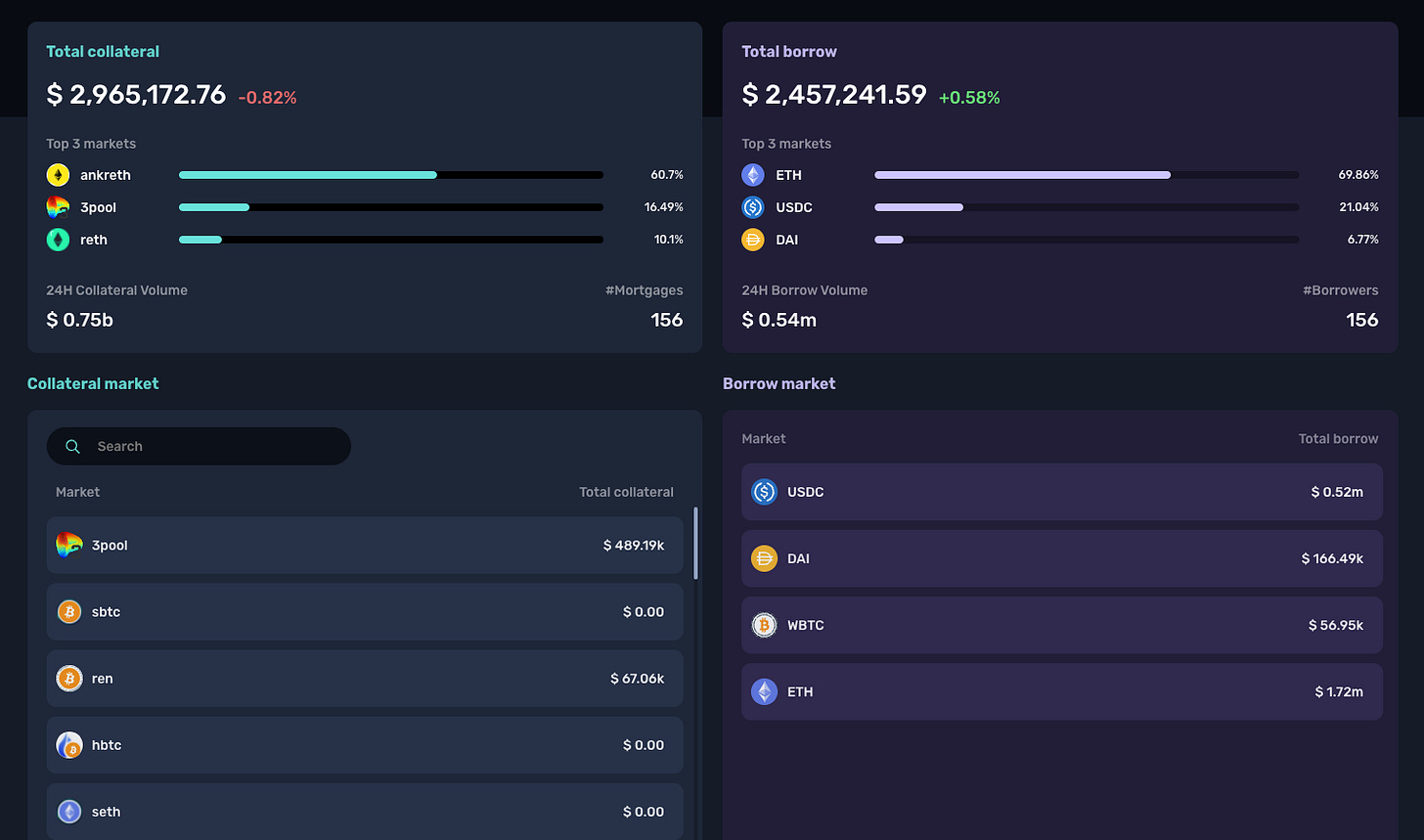Screen dimensions: 1424x840
Task: Click the $ 0.54m borrow volume value
Action: pos(779,320)
